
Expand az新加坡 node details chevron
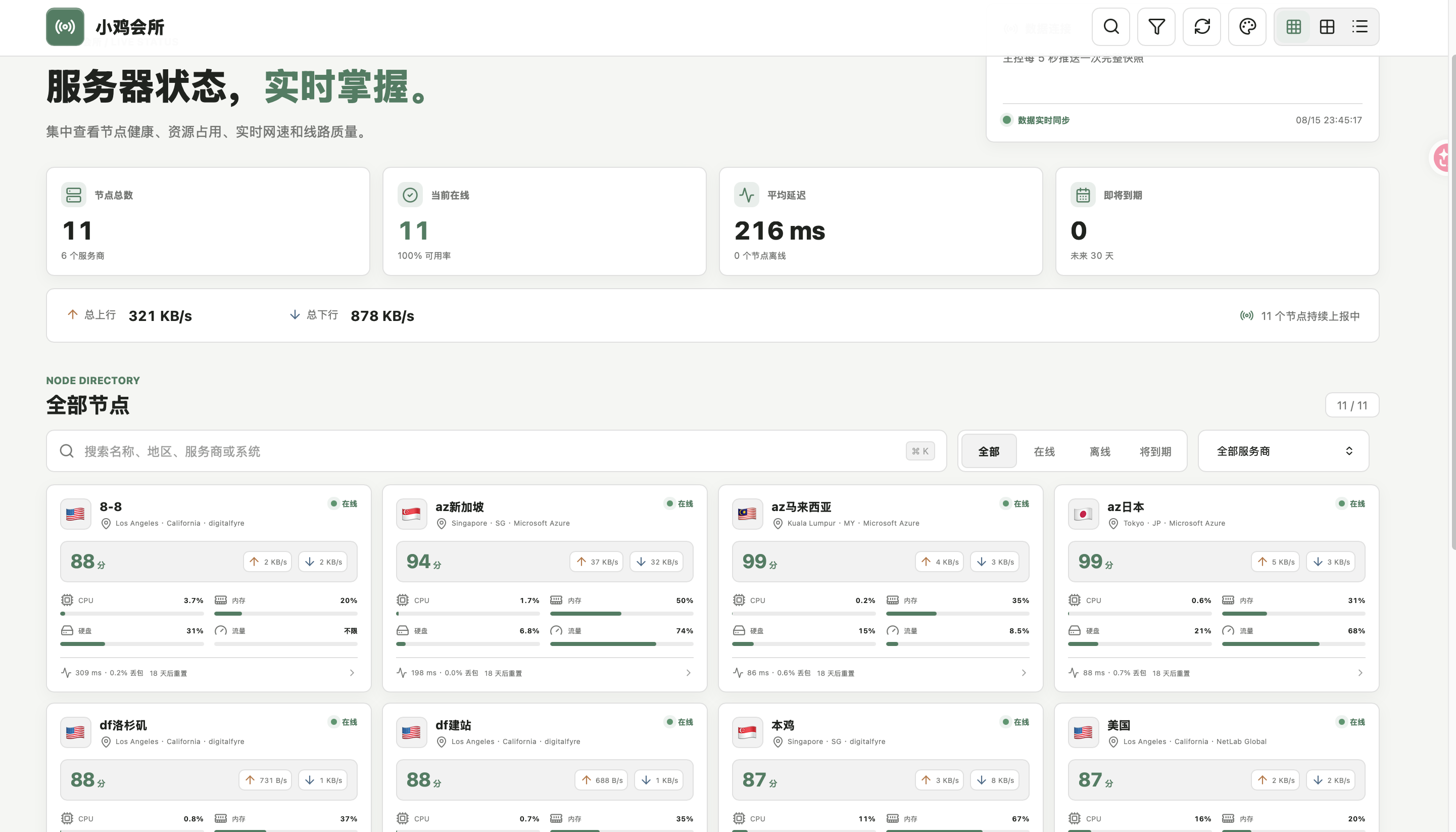tap(688, 673)
